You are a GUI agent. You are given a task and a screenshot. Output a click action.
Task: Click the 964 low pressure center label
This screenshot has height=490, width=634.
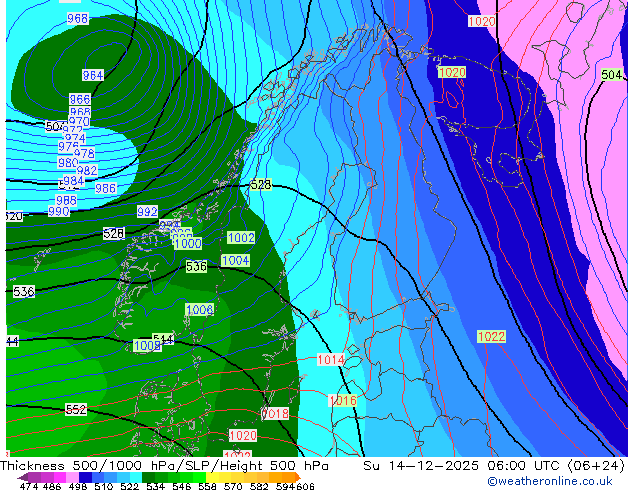click(x=93, y=75)
